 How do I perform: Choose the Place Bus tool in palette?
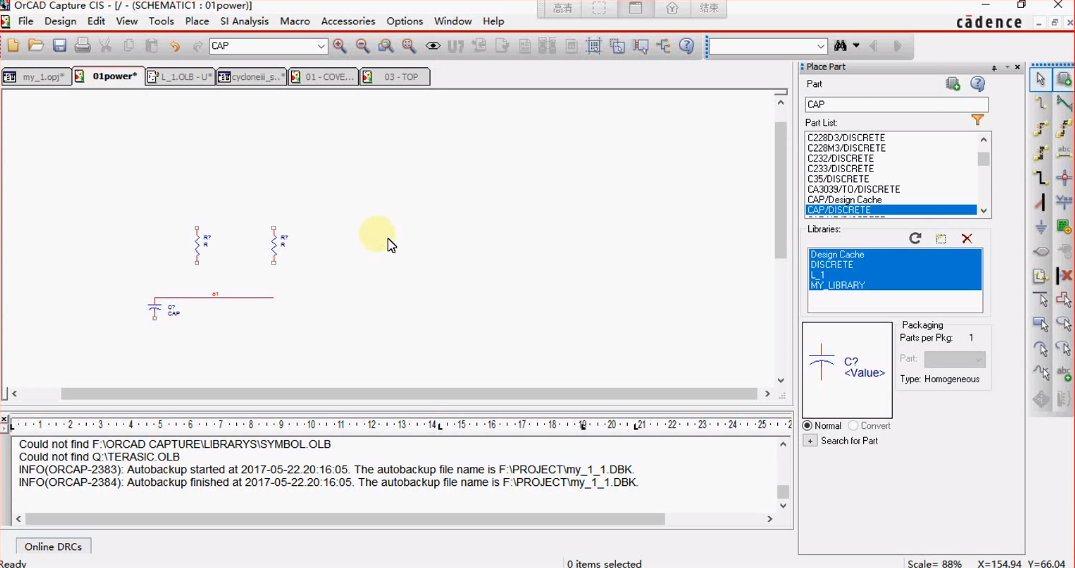pyautogui.click(x=1041, y=178)
